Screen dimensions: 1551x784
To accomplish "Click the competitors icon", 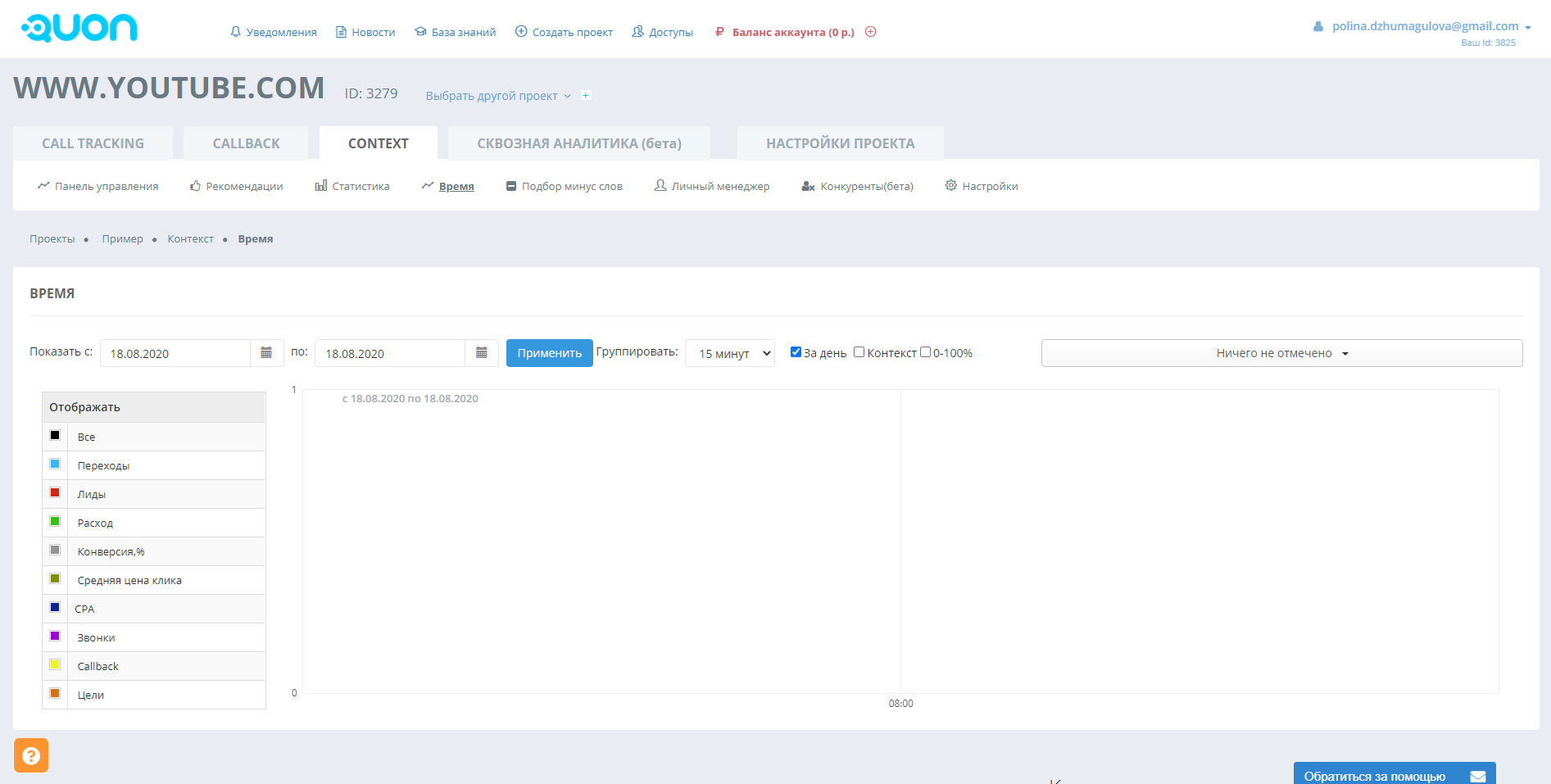I will click(808, 186).
